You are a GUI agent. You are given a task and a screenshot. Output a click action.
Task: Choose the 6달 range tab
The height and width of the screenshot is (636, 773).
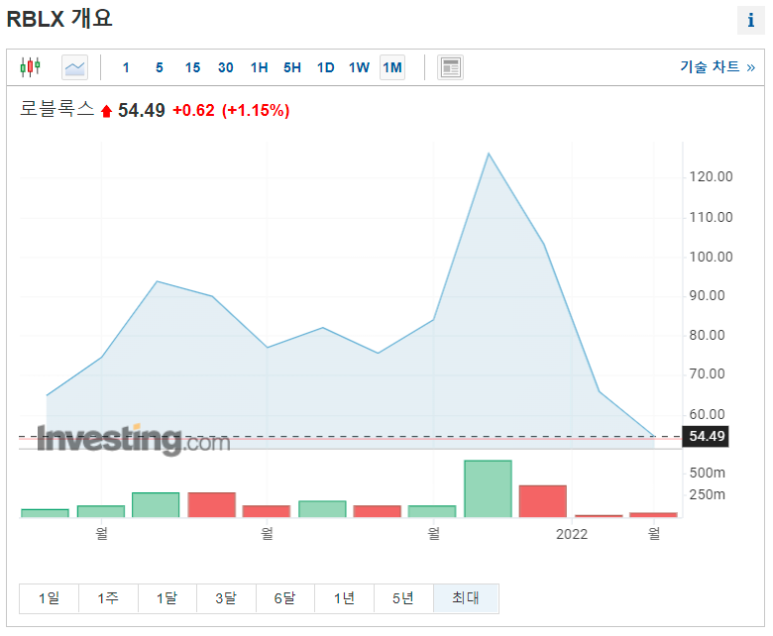(285, 598)
